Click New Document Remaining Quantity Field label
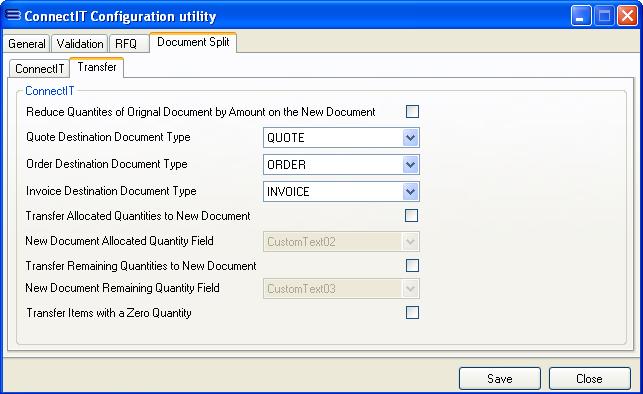The image size is (643, 394). [122, 288]
